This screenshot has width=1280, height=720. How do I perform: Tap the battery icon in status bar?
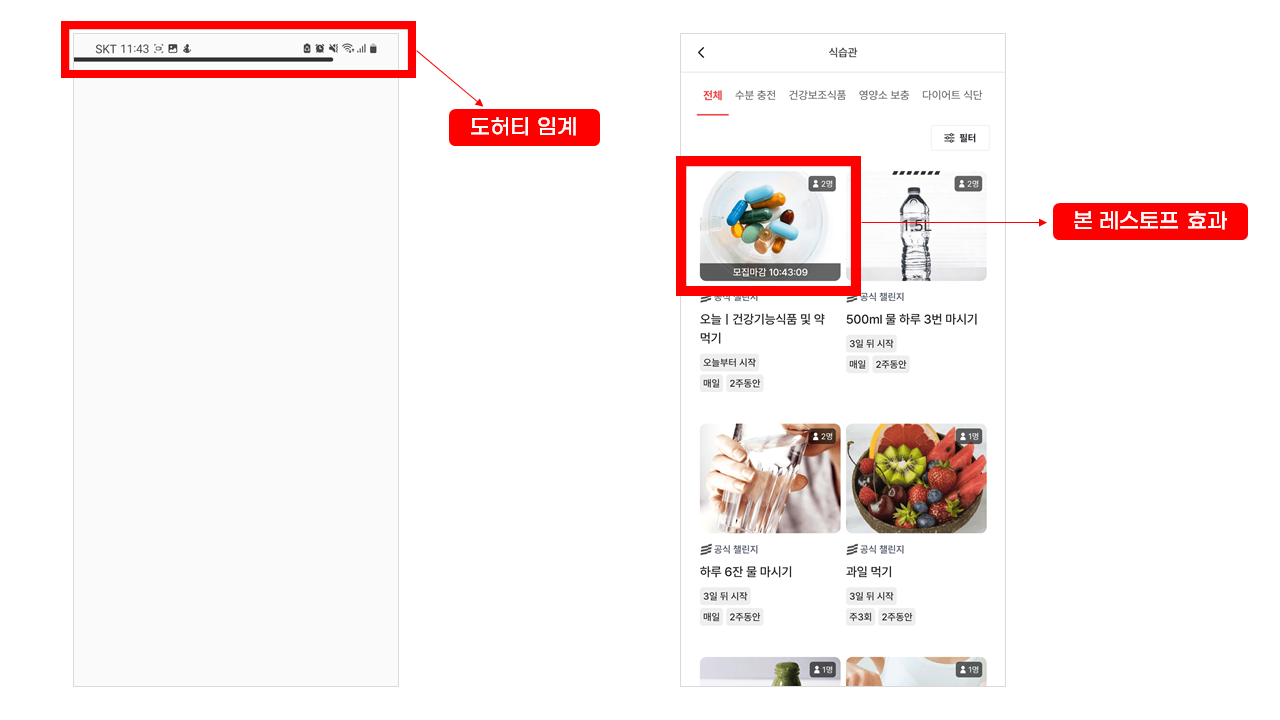coord(373,48)
